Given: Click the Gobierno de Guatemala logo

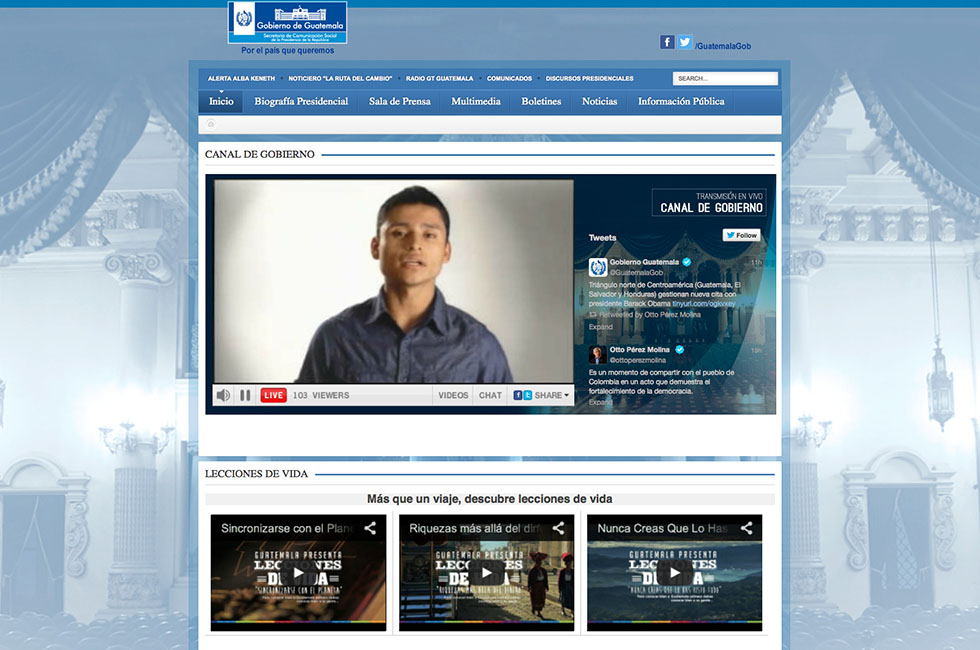Looking at the screenshot, I should 288,22.
